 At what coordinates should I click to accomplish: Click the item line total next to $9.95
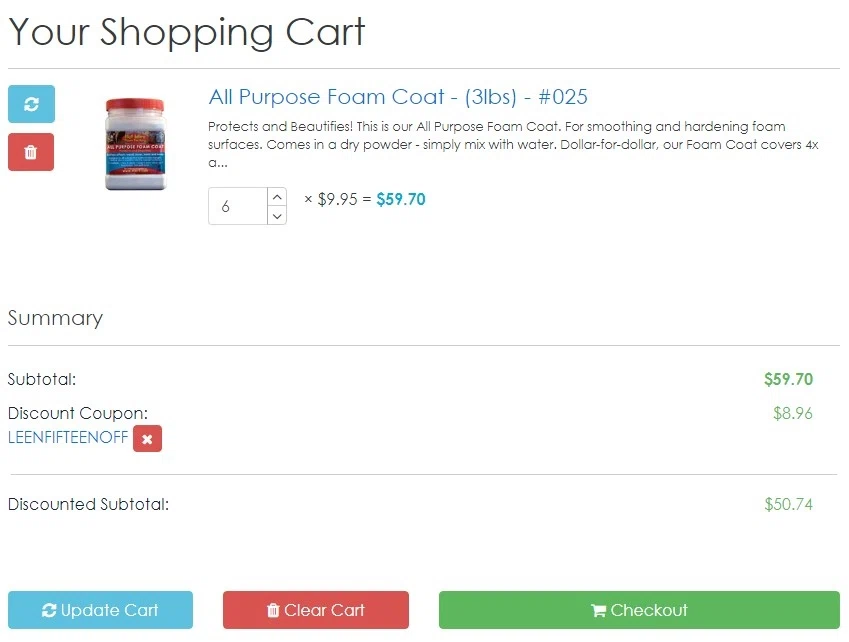point(401,199)
